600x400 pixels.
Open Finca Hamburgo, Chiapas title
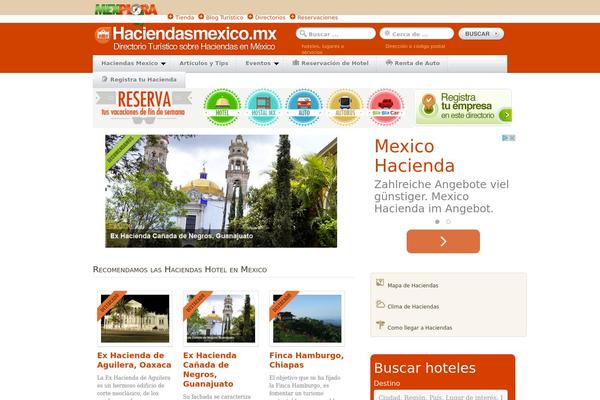pos(306,360)
